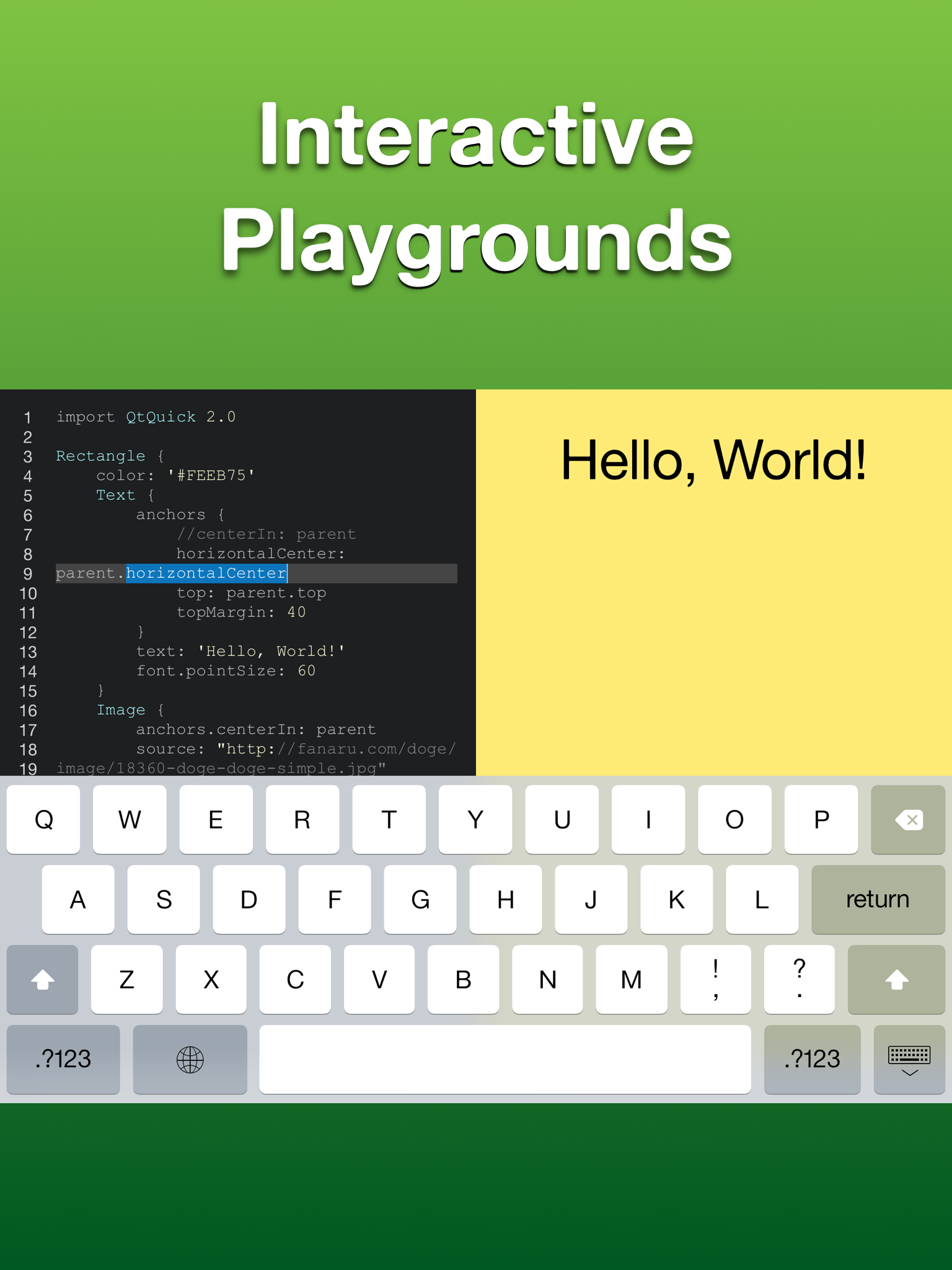Click the selected 'horizontalCenter' text in editor
Screen dimensions: 952x1270
click(206, 573)
